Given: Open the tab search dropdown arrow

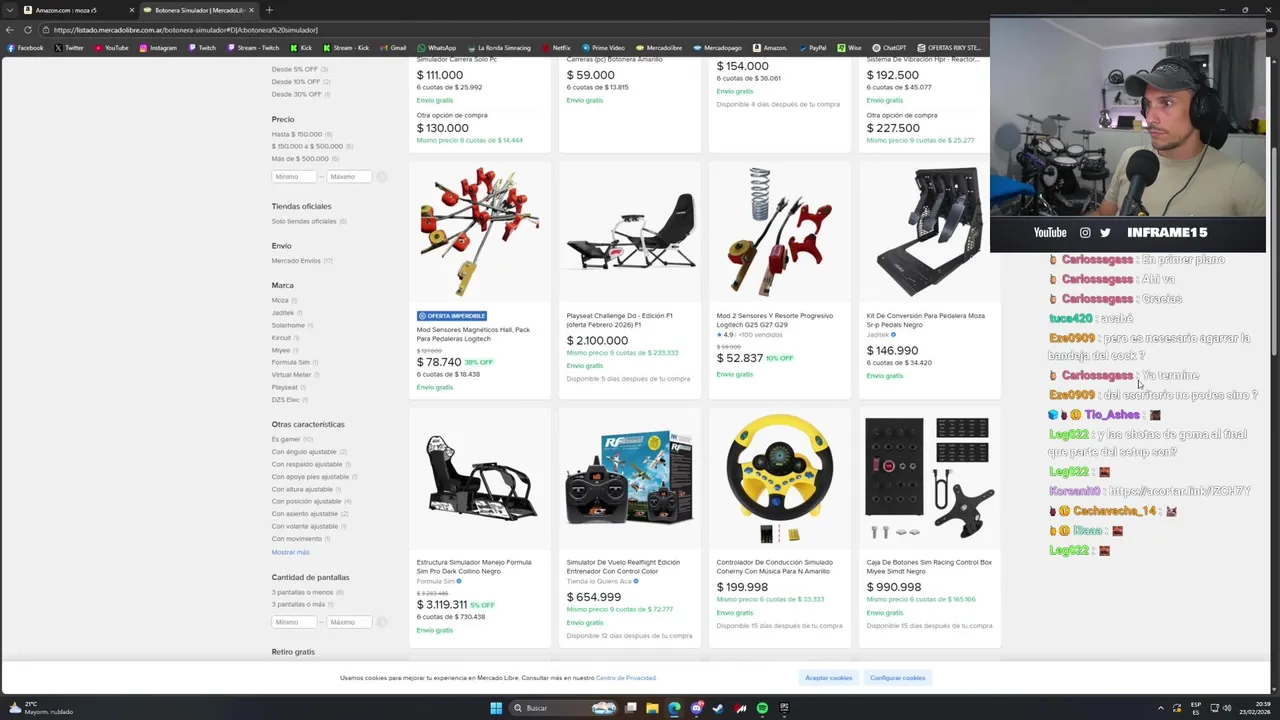Looking at the screenshot, I should (9, 10).
